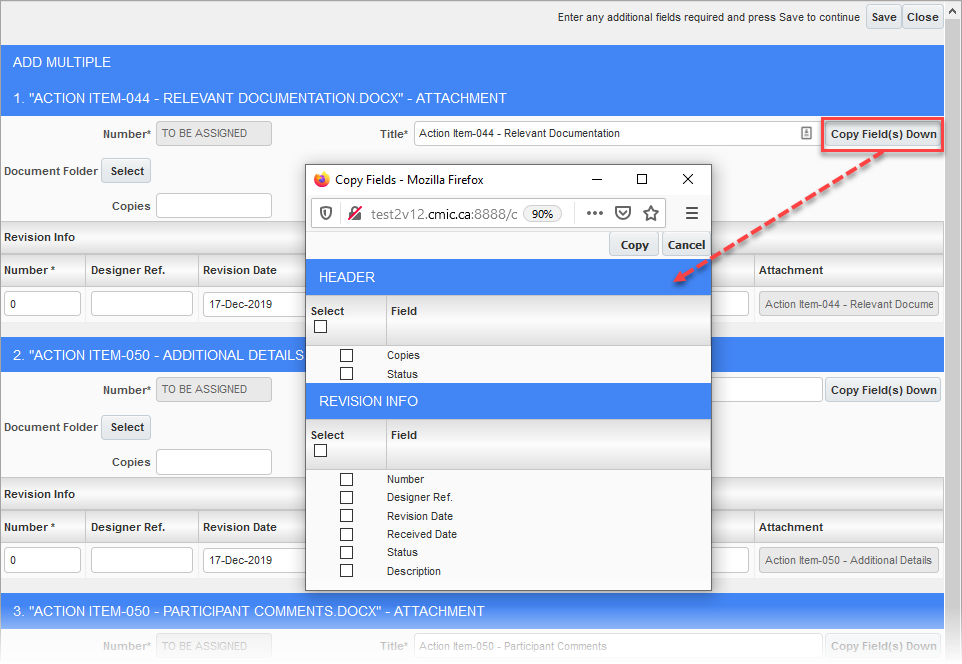This screenshot has height=664, width=962.
Task: Click Save at the top right
Action: point(883,17)
